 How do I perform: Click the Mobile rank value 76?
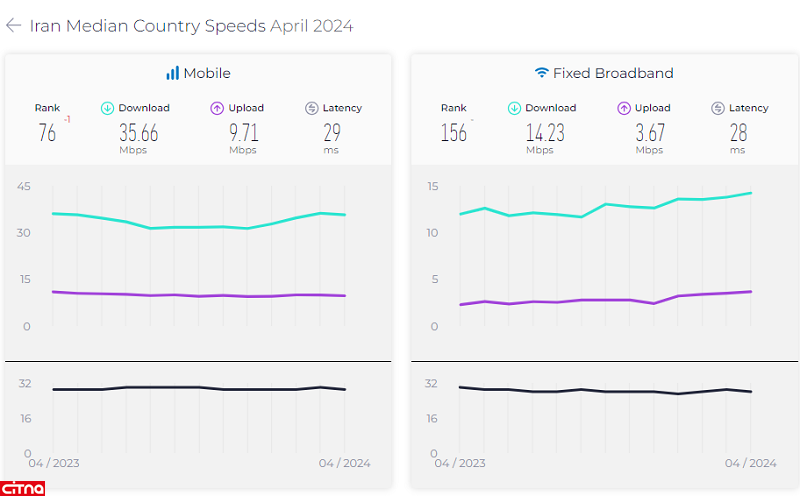pos(47,133)
